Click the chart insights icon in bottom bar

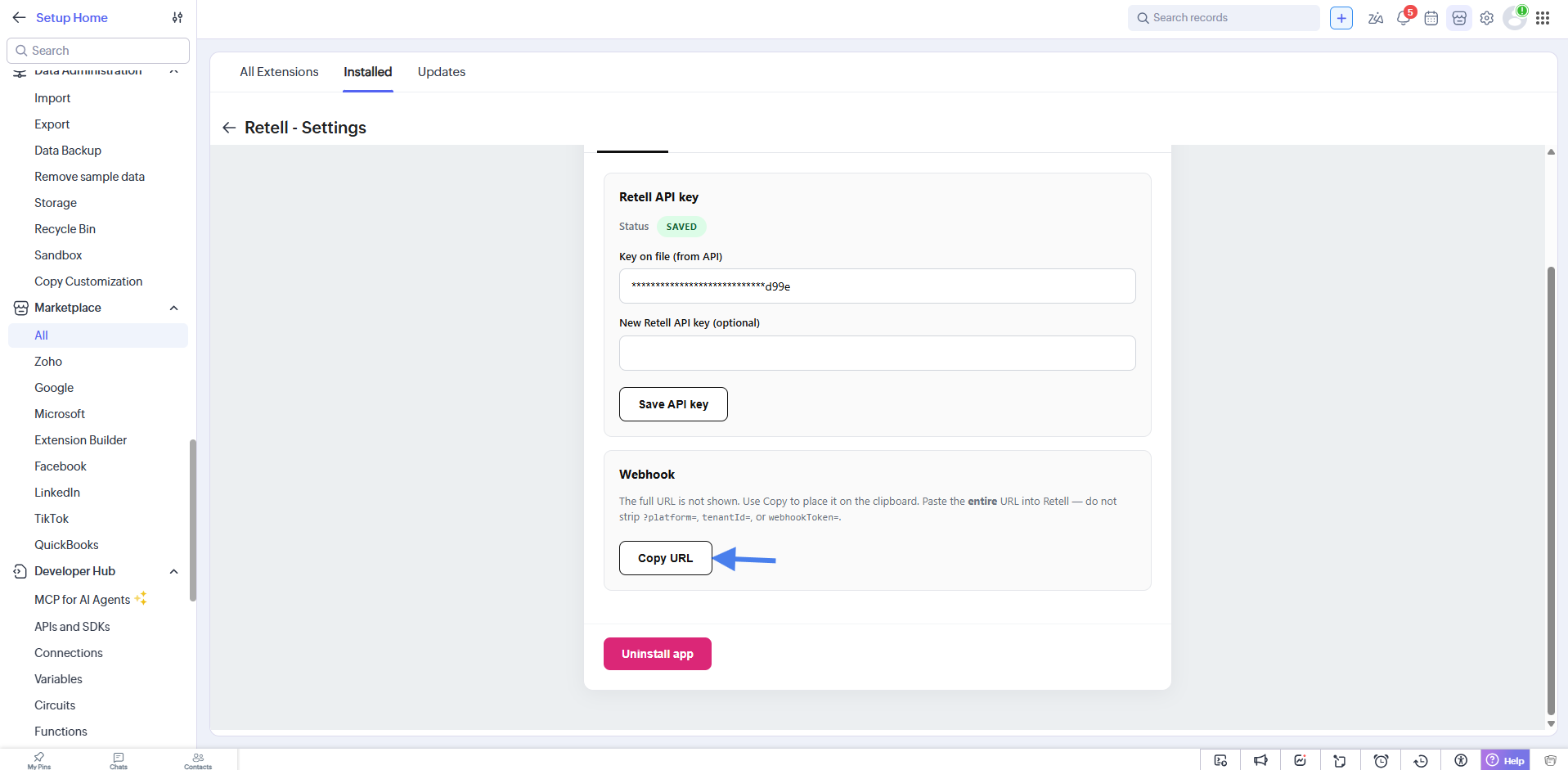point(1301,760)
